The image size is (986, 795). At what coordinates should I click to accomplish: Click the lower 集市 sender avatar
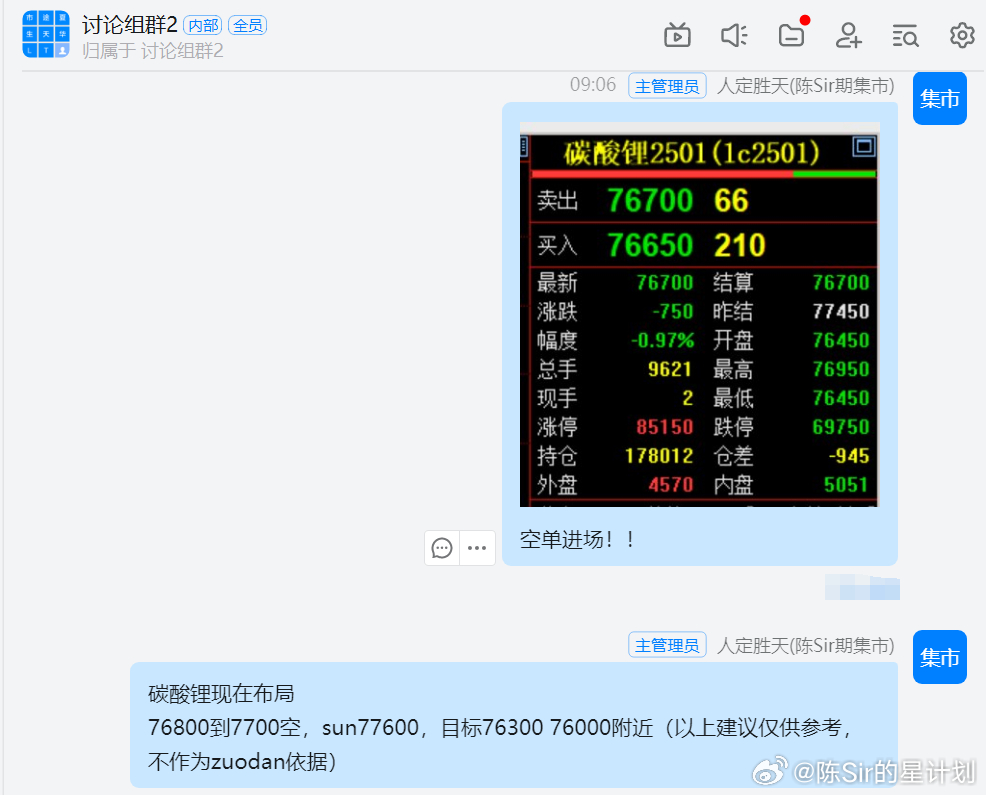[939, 657]
